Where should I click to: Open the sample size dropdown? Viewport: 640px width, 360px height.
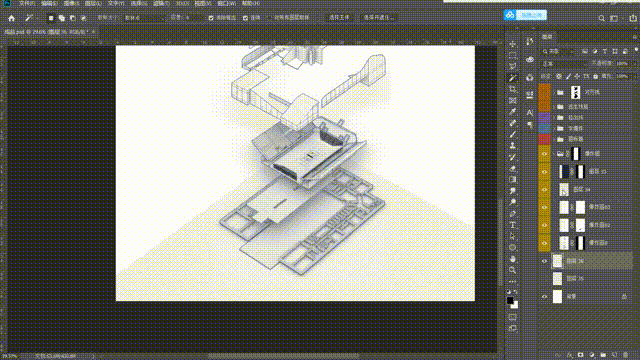point(144,18)
